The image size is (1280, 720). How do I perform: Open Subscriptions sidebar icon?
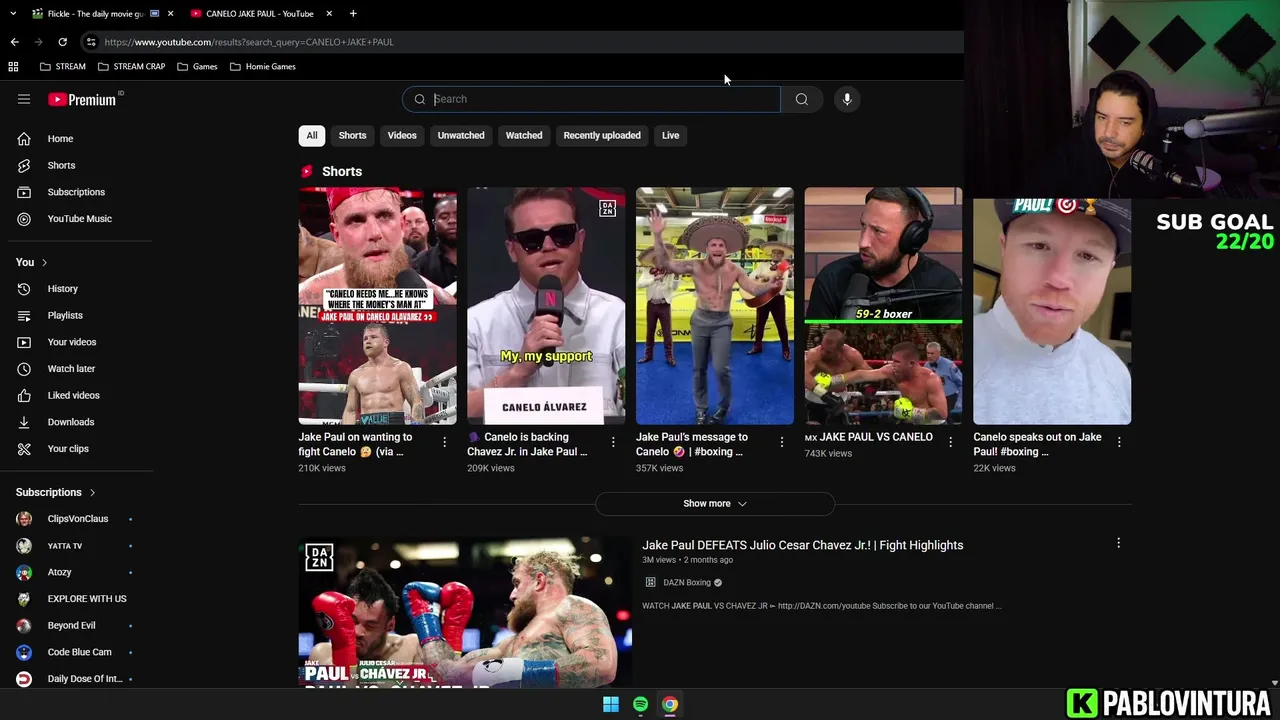click(24, 192)
